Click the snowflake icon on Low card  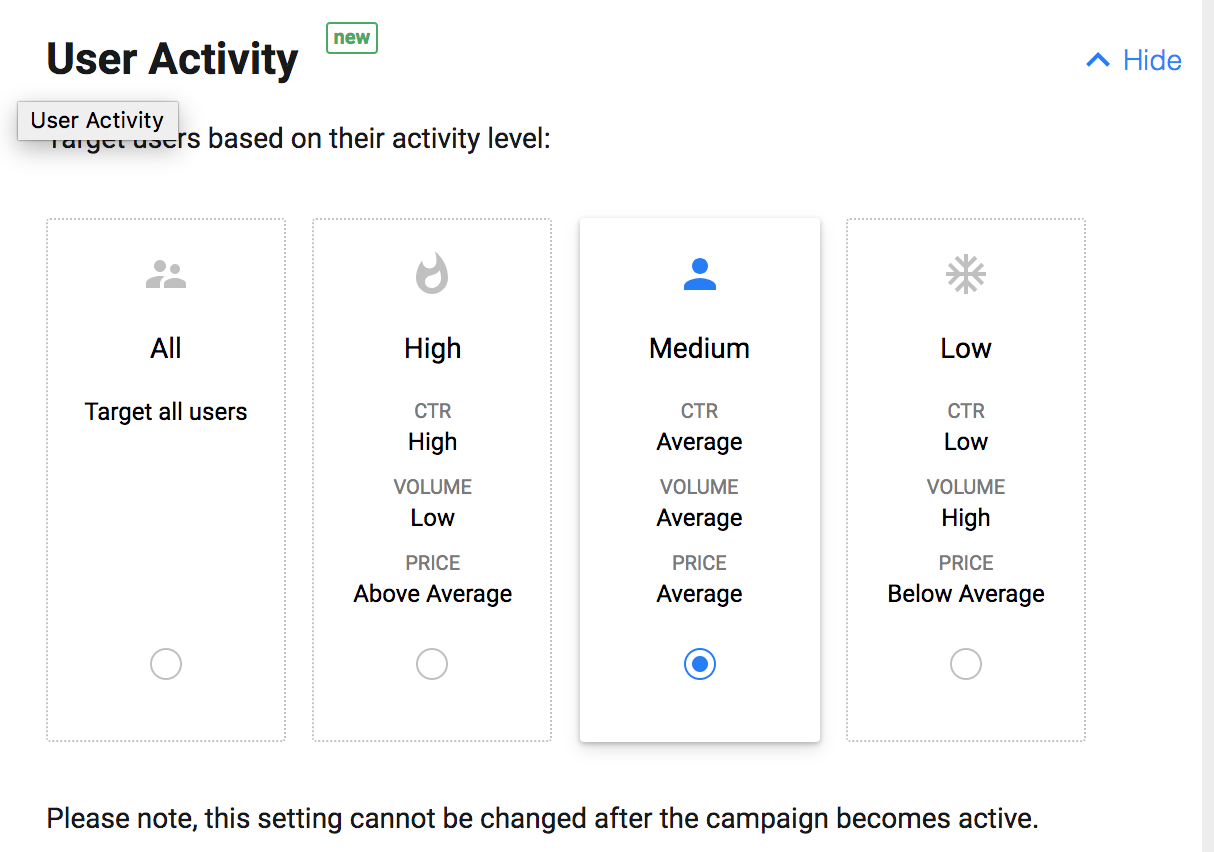click(966, 274)
